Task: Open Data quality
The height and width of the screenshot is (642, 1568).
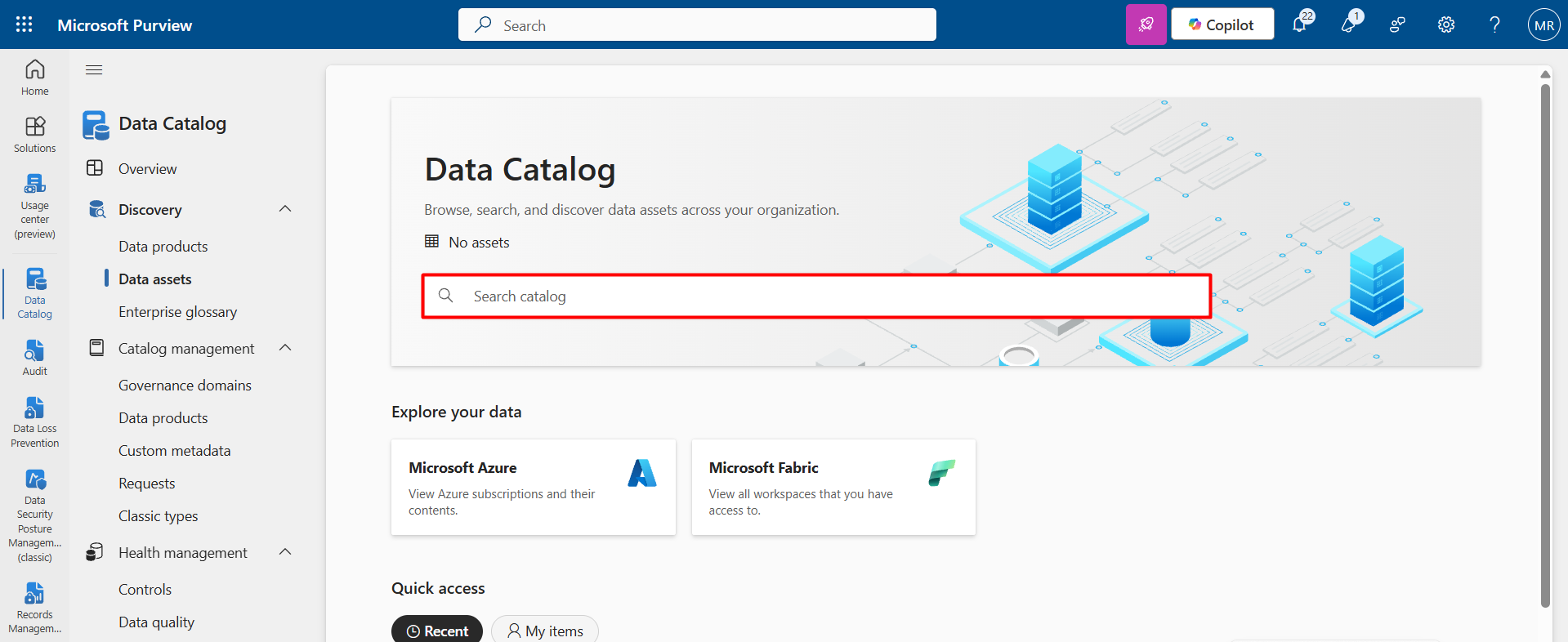Action: [156, 622]
